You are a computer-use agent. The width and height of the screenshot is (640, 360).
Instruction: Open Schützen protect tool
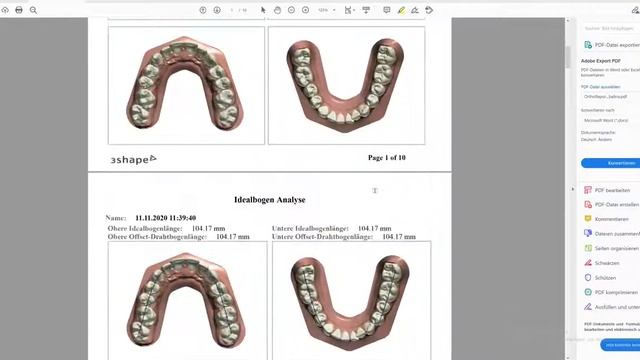click(600, 278)
